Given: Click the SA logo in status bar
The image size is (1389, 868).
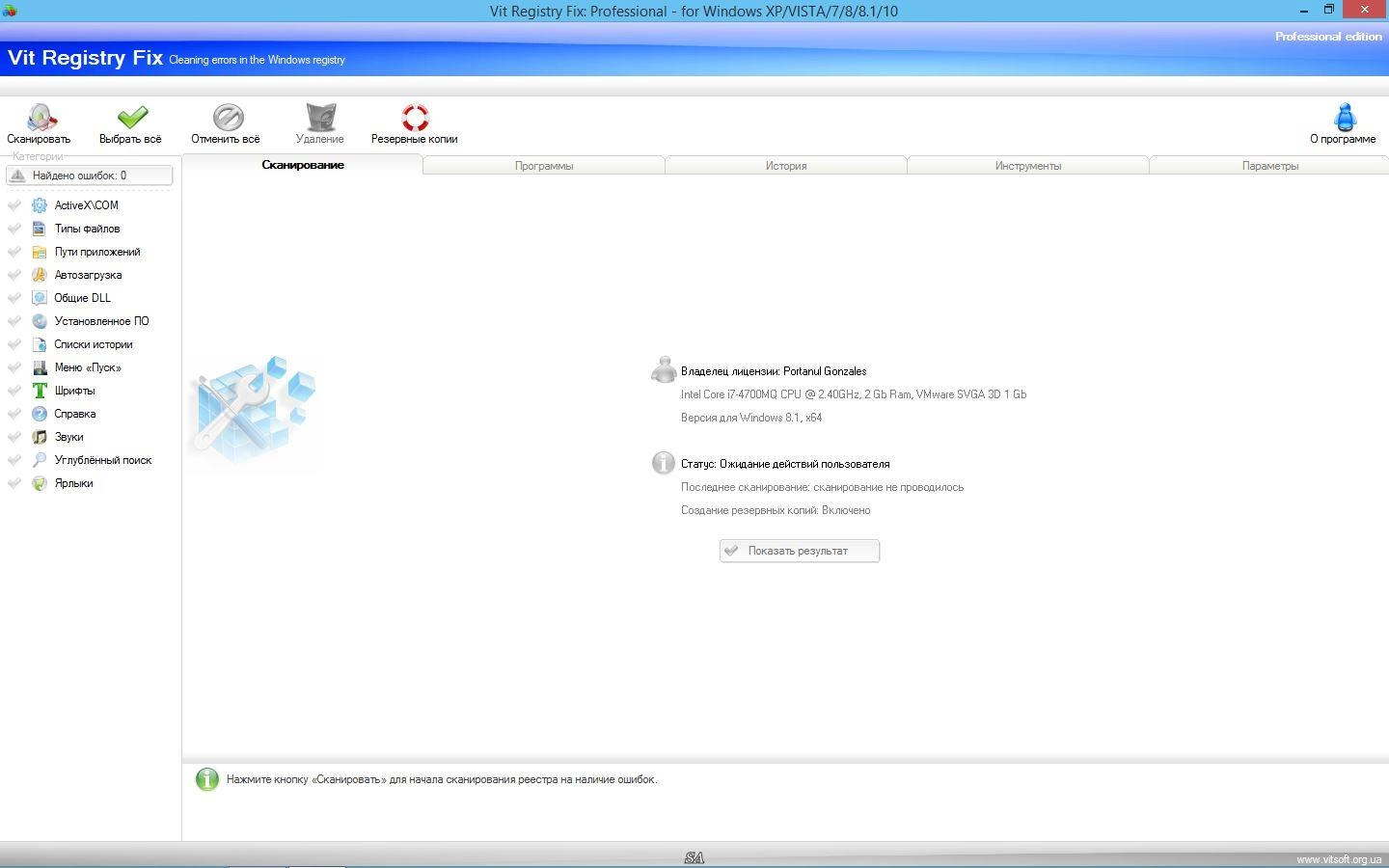Looking at the screenshot, I should (694, 857).
